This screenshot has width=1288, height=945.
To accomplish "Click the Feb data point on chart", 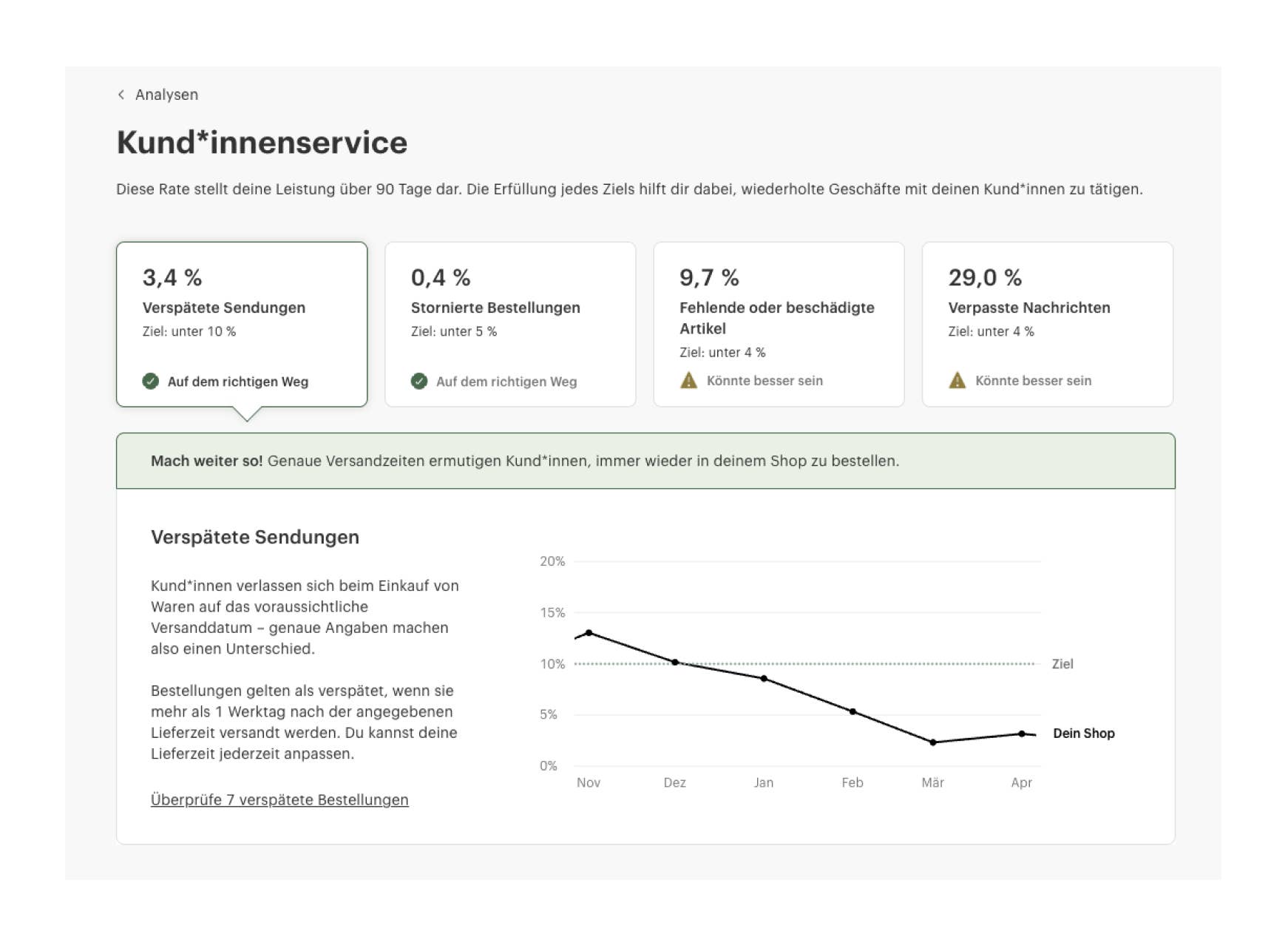I will pos(853,712).
